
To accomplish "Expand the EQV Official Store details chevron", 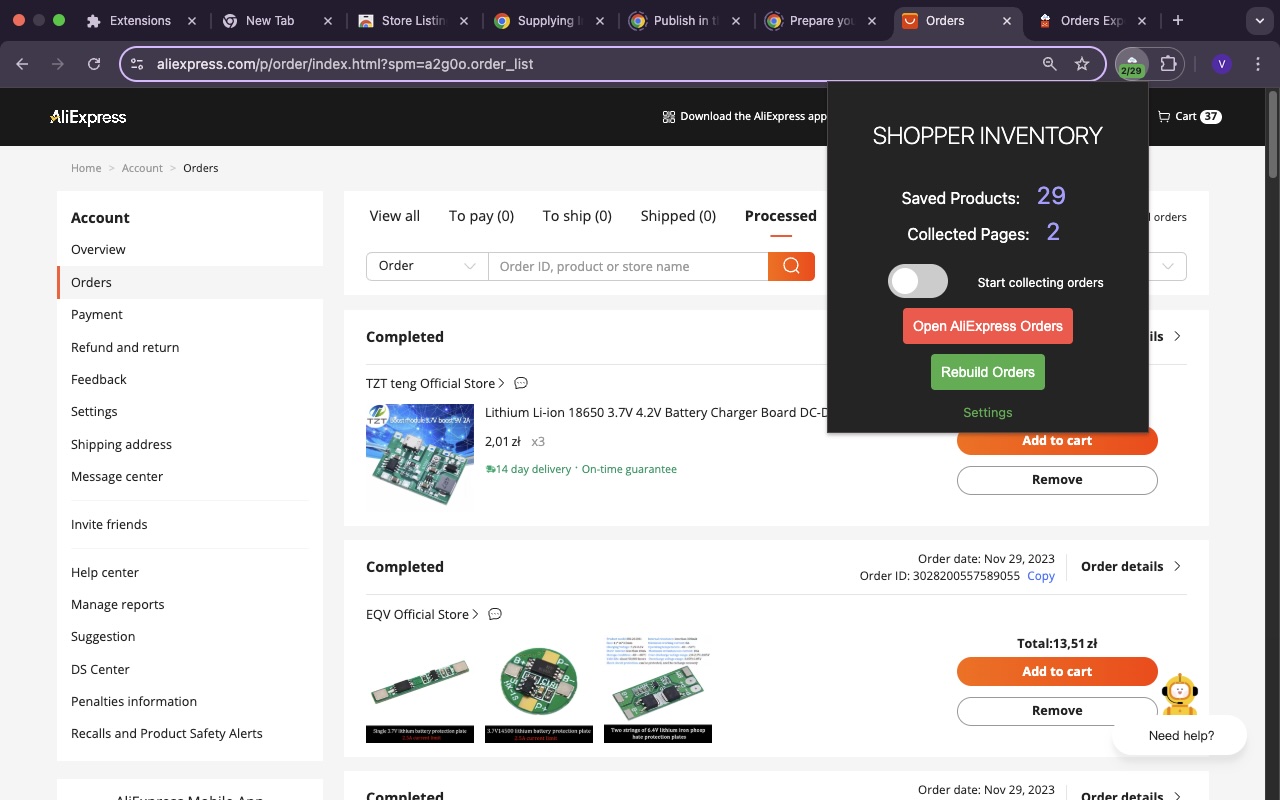I will [x=477, y=613].
